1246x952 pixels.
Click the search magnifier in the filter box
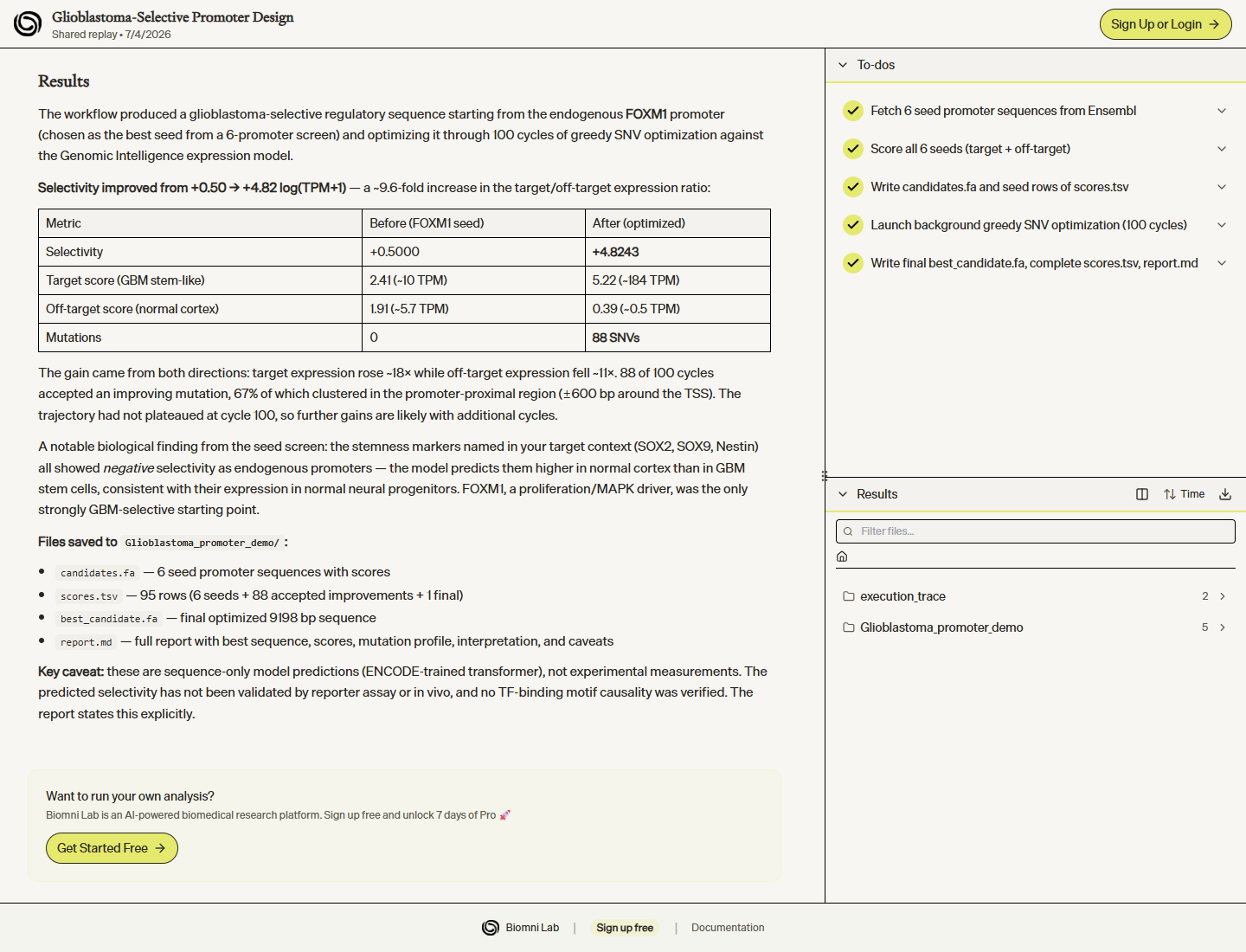coord(848,531)
